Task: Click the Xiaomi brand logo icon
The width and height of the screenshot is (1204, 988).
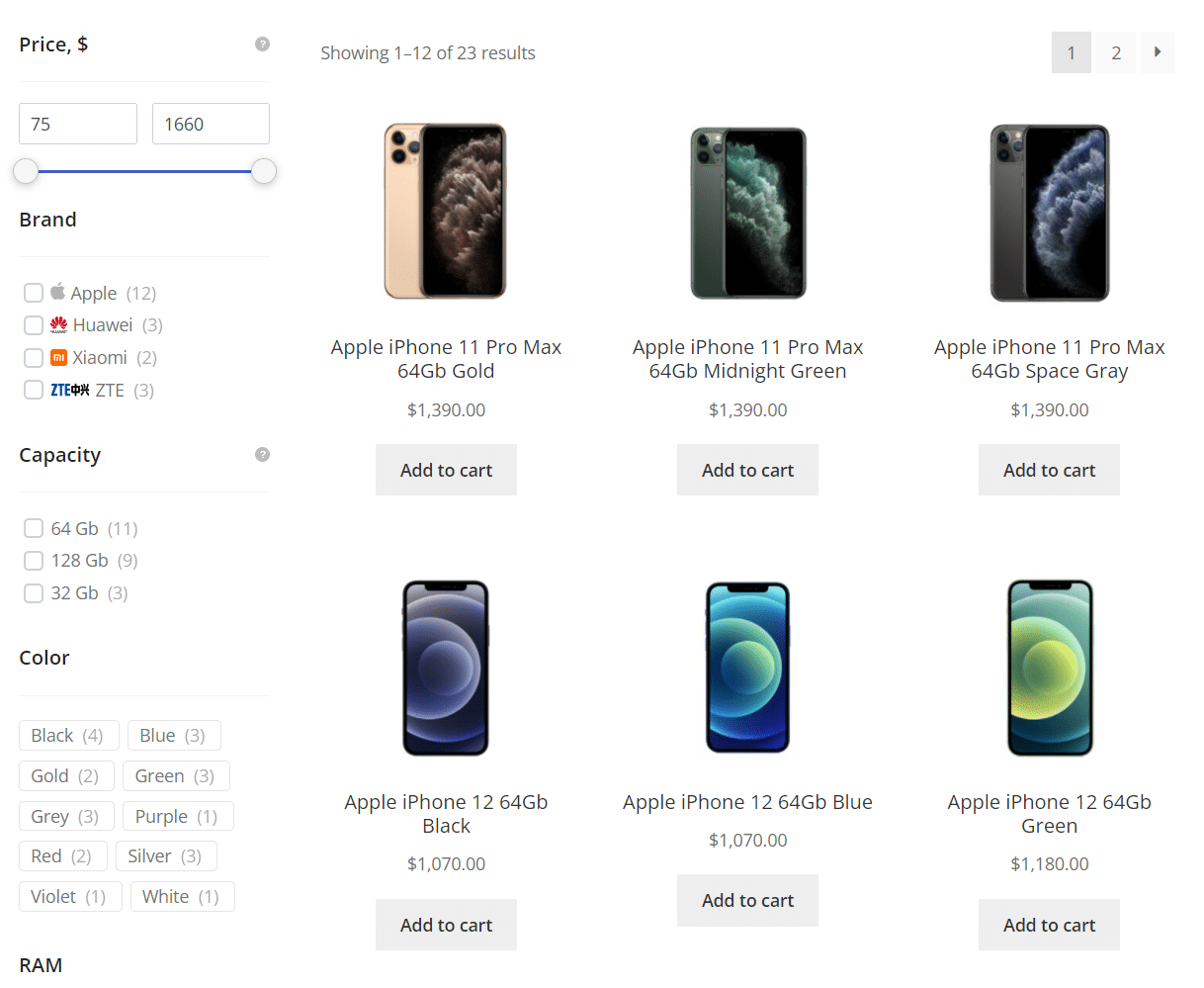Action: pos(57,357)
